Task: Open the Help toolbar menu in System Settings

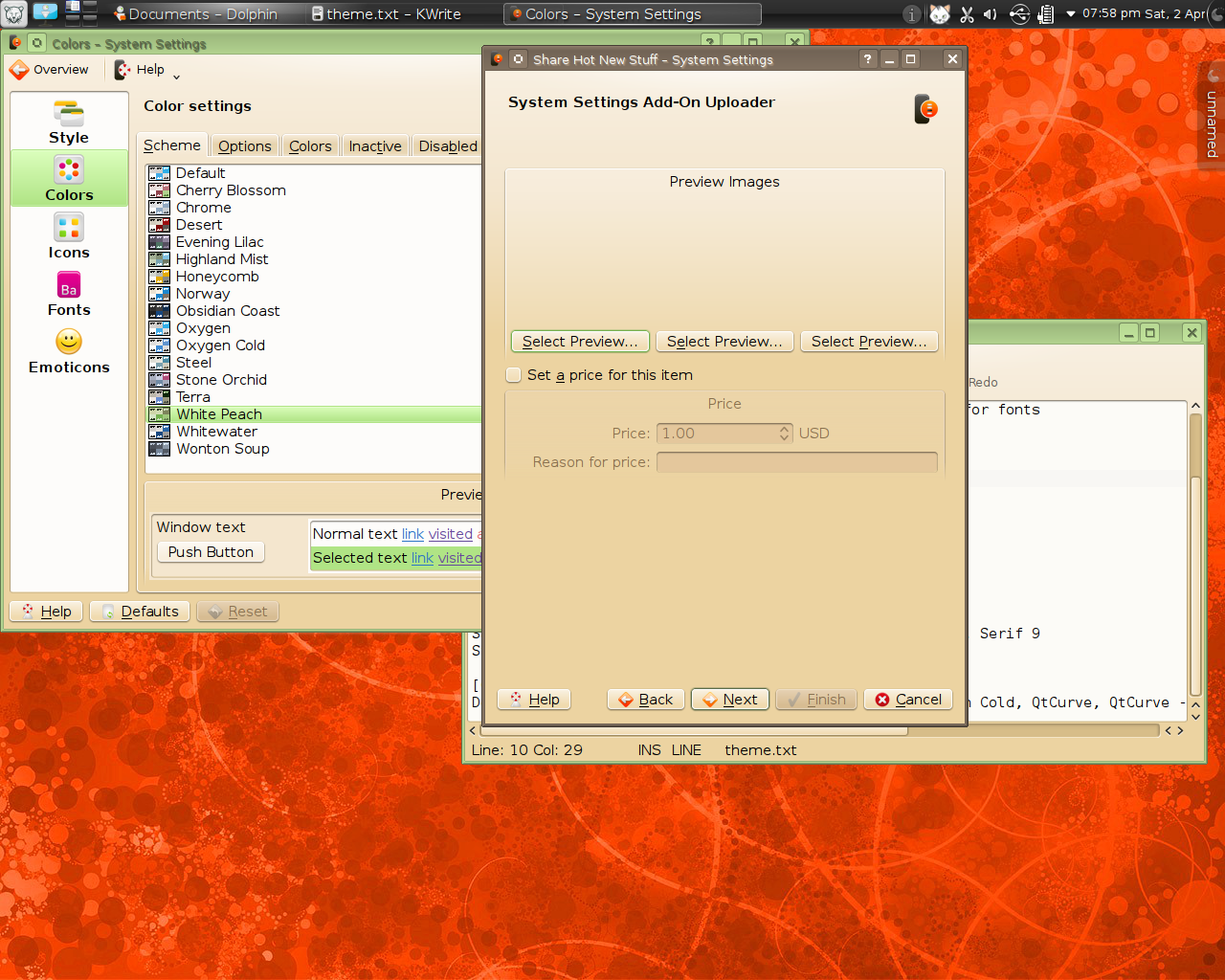Action: (x=146, y=70)
